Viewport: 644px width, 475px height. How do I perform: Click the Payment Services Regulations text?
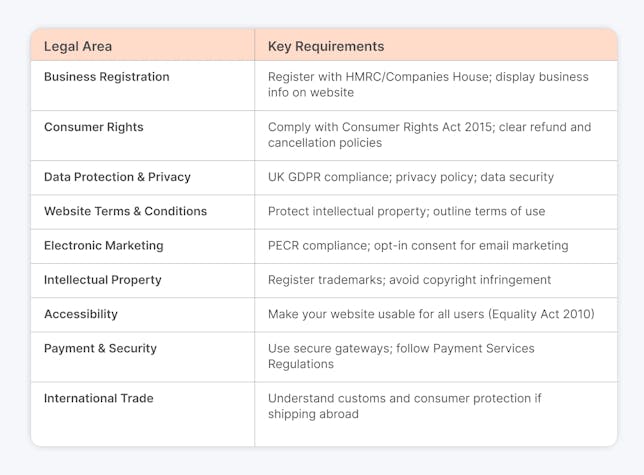[401, 356]
